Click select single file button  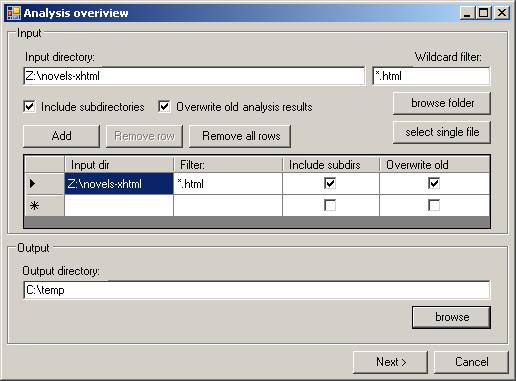pos(442,132)
